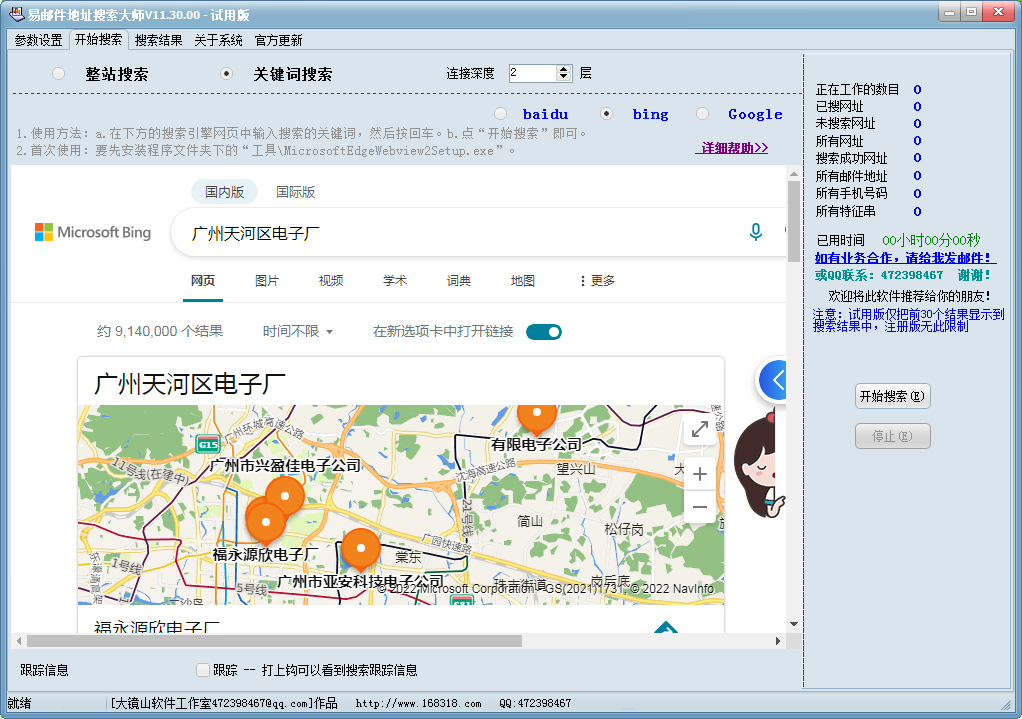The image size is (1022, 719).
Task: Open 网页 results tab
Action: 203,280
